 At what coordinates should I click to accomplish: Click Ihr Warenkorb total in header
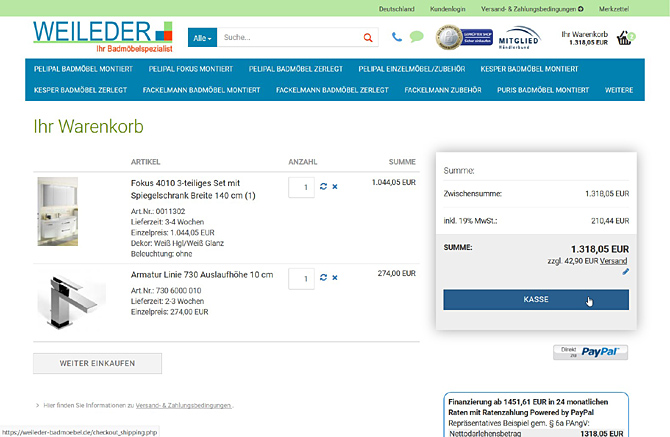(585, 38)
